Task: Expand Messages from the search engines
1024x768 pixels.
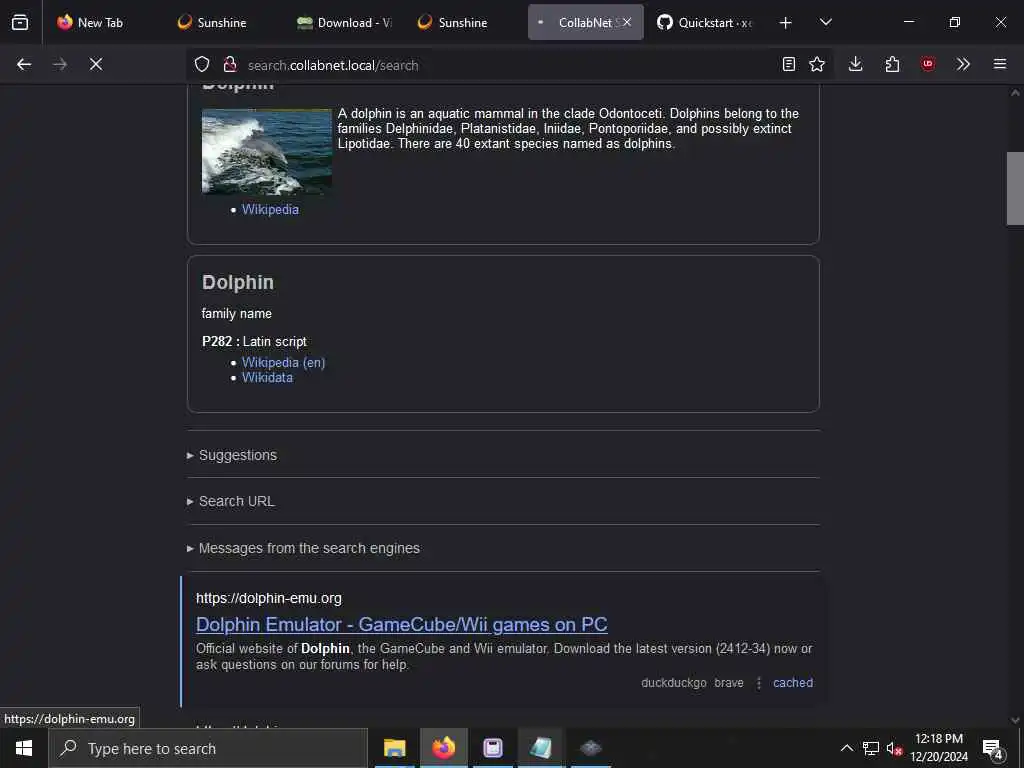Action: click(x=309, y=548)
